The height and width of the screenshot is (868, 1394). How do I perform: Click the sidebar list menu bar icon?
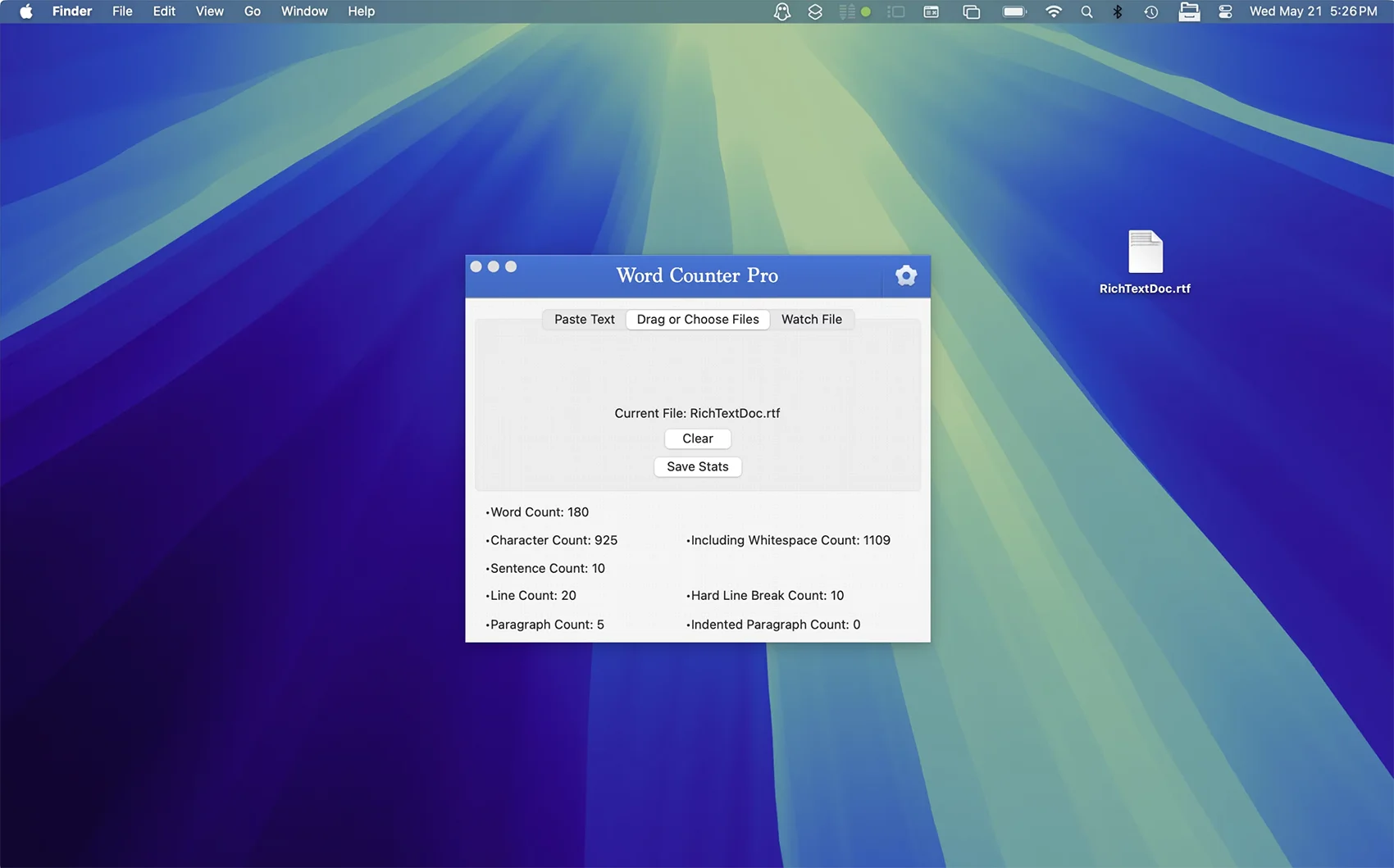896,11
